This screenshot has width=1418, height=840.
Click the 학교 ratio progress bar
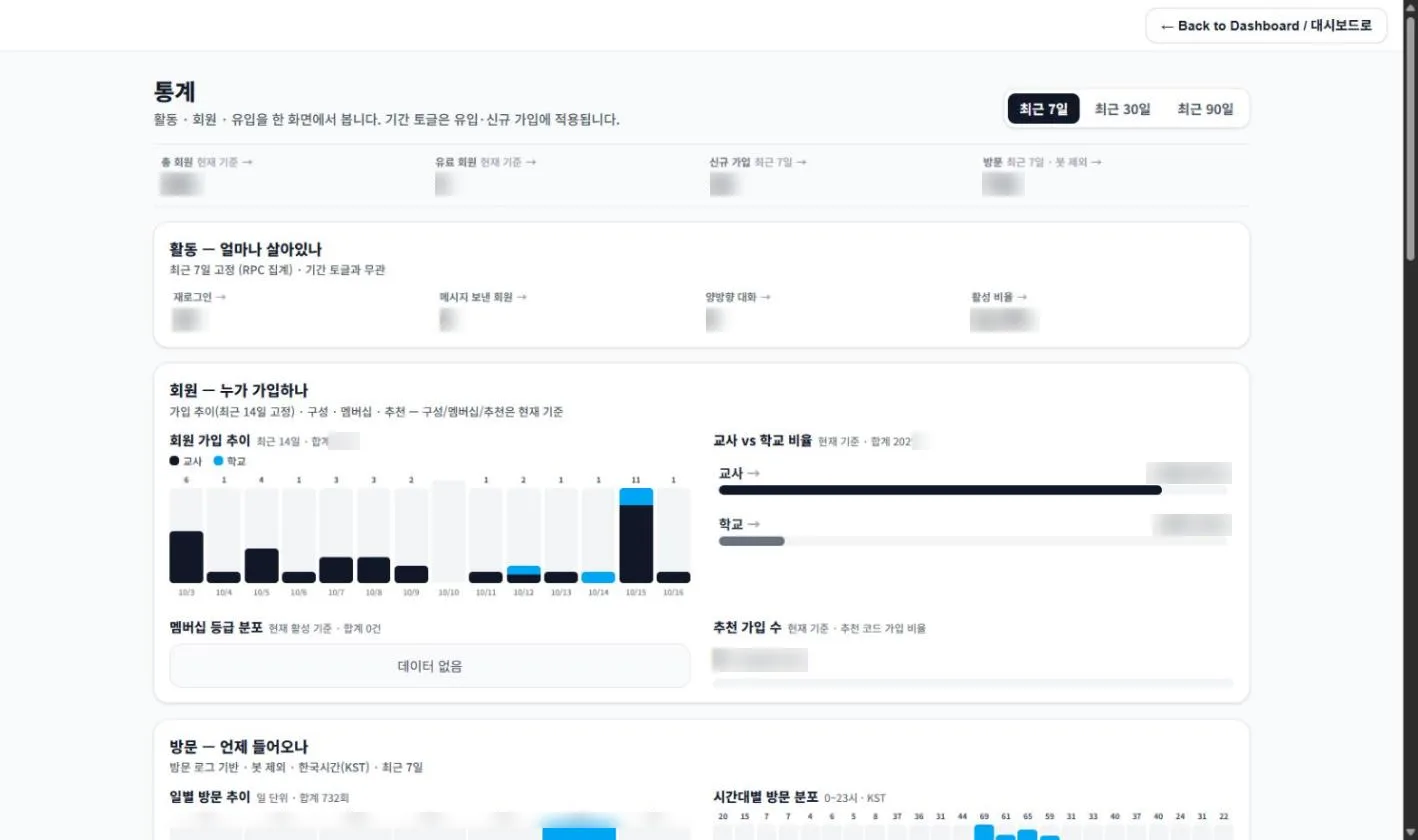(973, 541)
